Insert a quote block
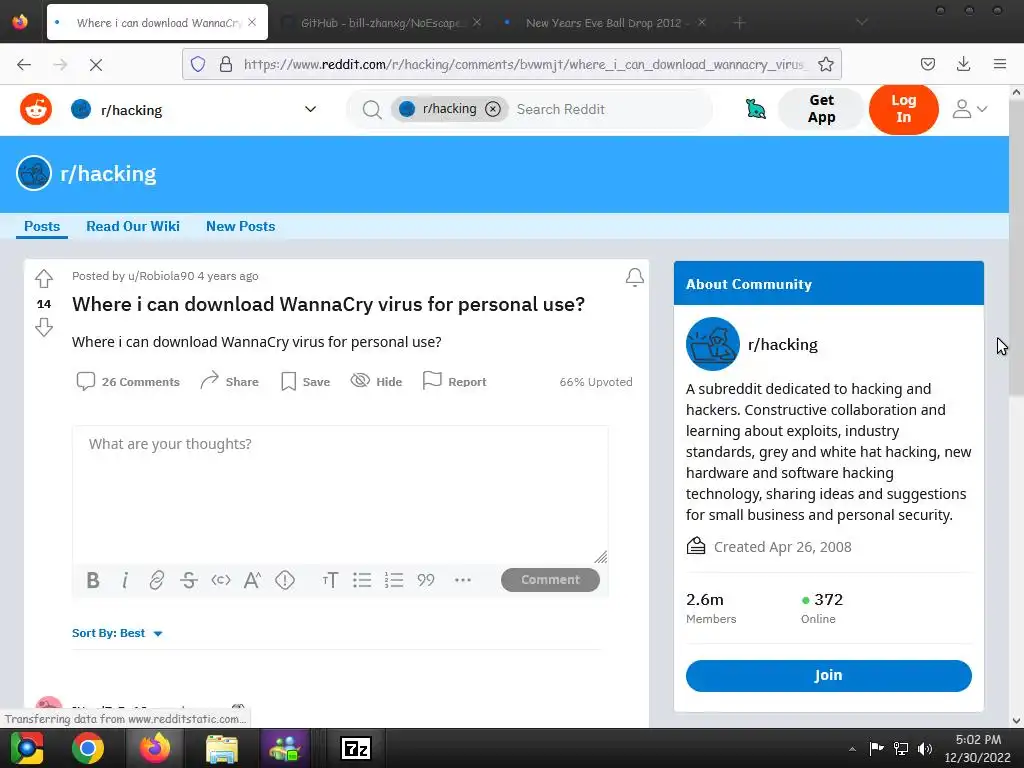Screen dimensions: 1024x768 click(x=426, y=580)
